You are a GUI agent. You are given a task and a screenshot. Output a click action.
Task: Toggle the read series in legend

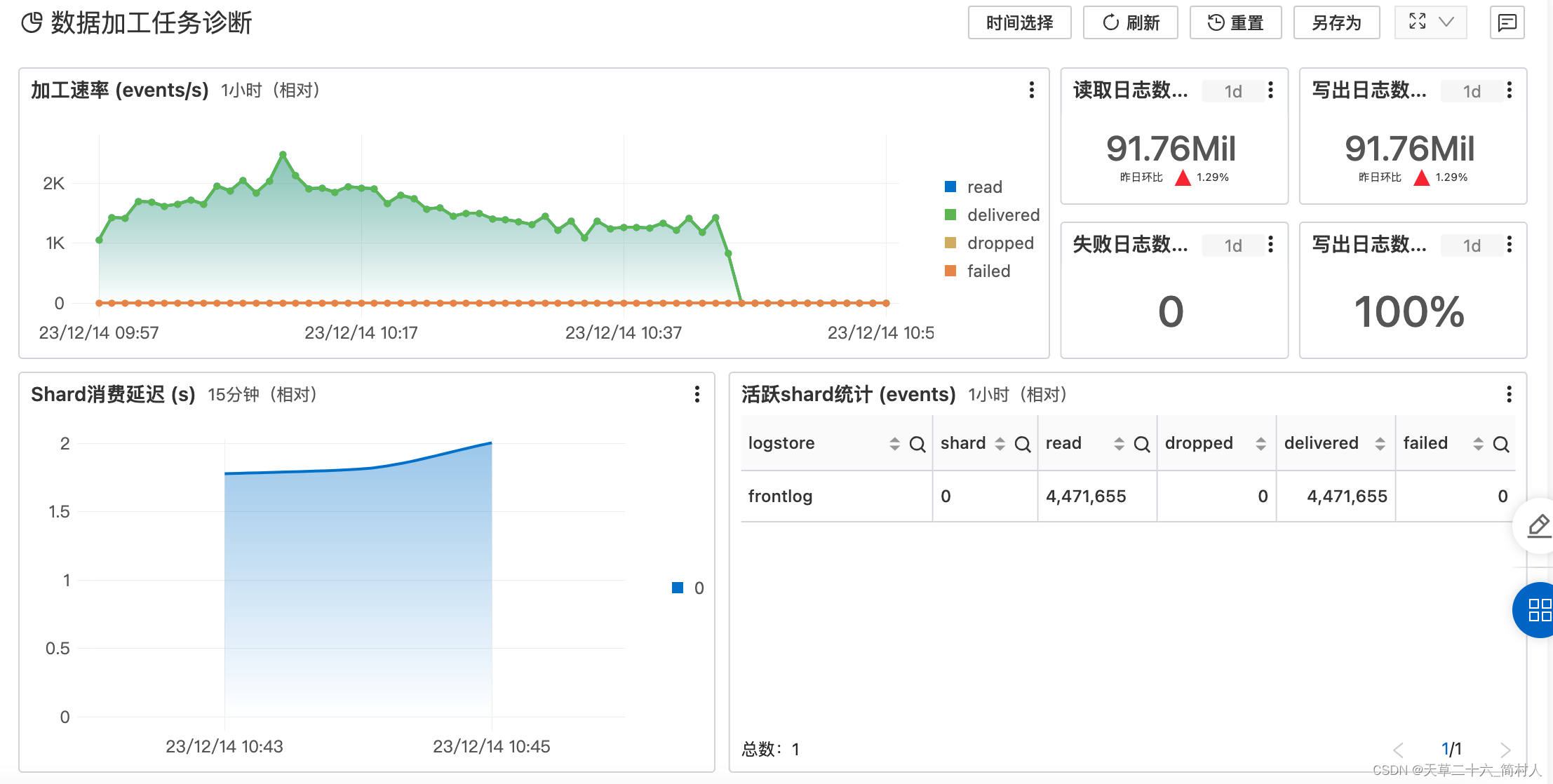[974, 187]
